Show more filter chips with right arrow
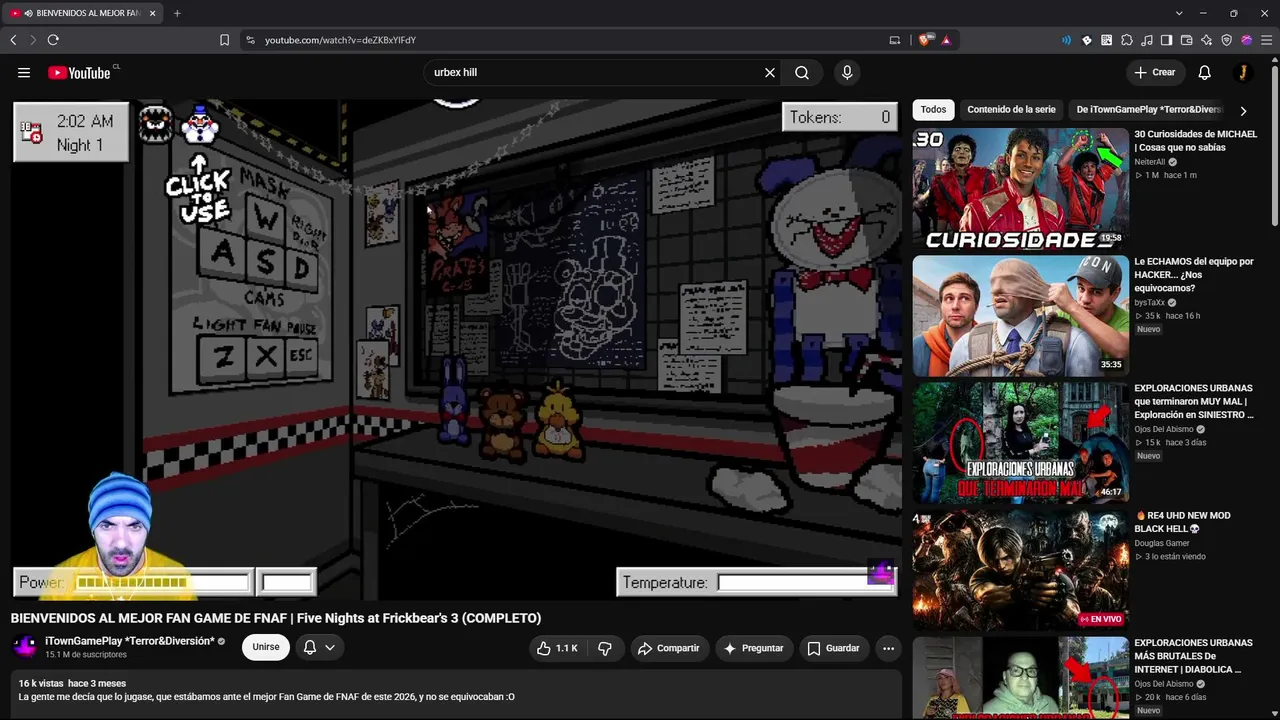The width and height of the screenshot is (1280, 720). click(x=1243, y=111)
